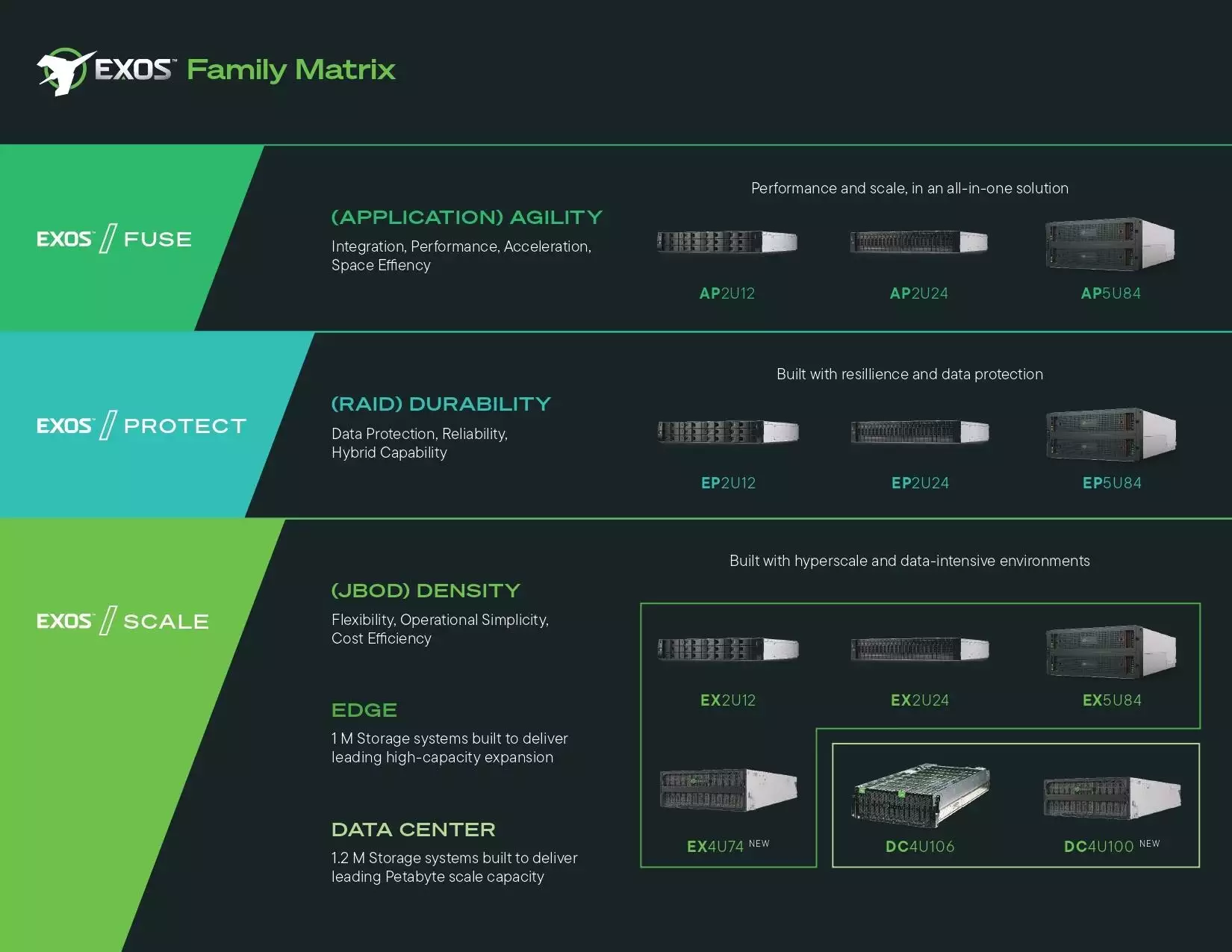Click the '(RAID) DURABILITY' heading
The height and width of the screenshot is (952, 1232).
point(441,404)
